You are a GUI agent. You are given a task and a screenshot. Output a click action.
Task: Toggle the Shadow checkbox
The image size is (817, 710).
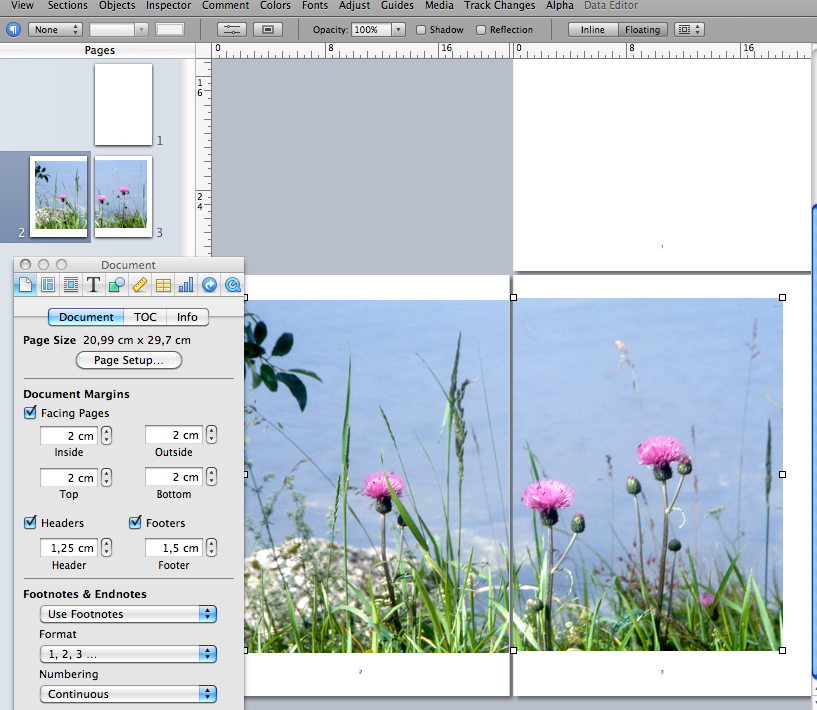pyautogui.click(x=421, y=30)
